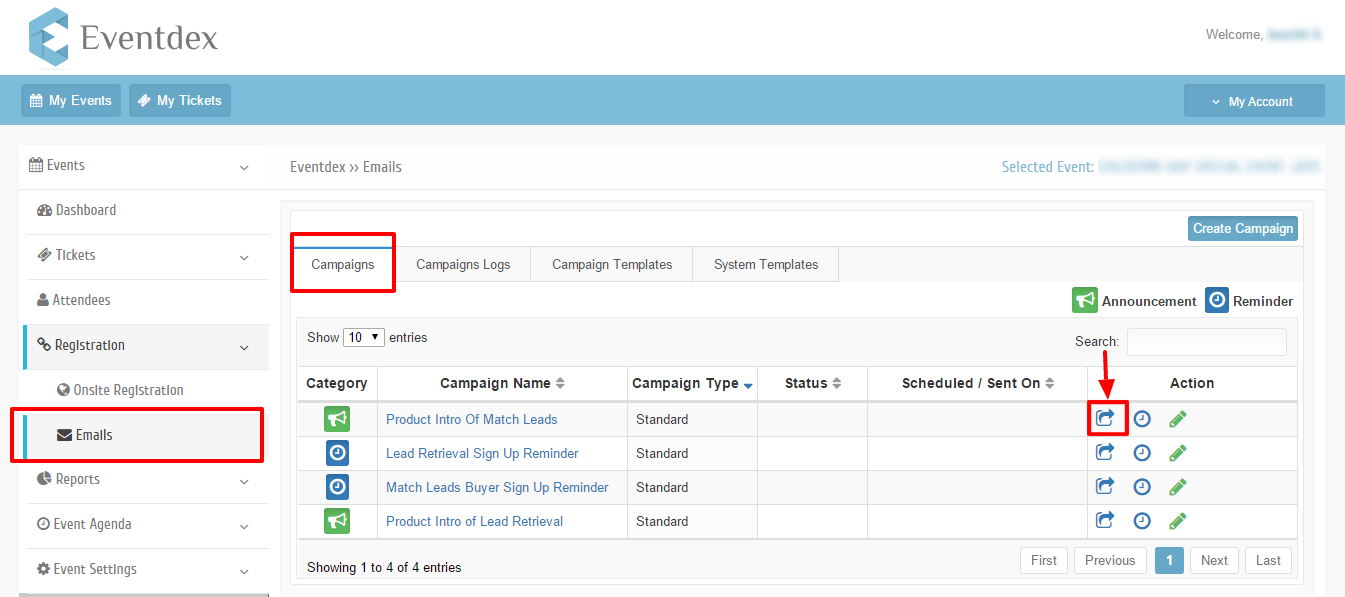Open the My Account dropdown
Image resolution: width=1345 pixels, height=597 pixels.
point(1254,101)
